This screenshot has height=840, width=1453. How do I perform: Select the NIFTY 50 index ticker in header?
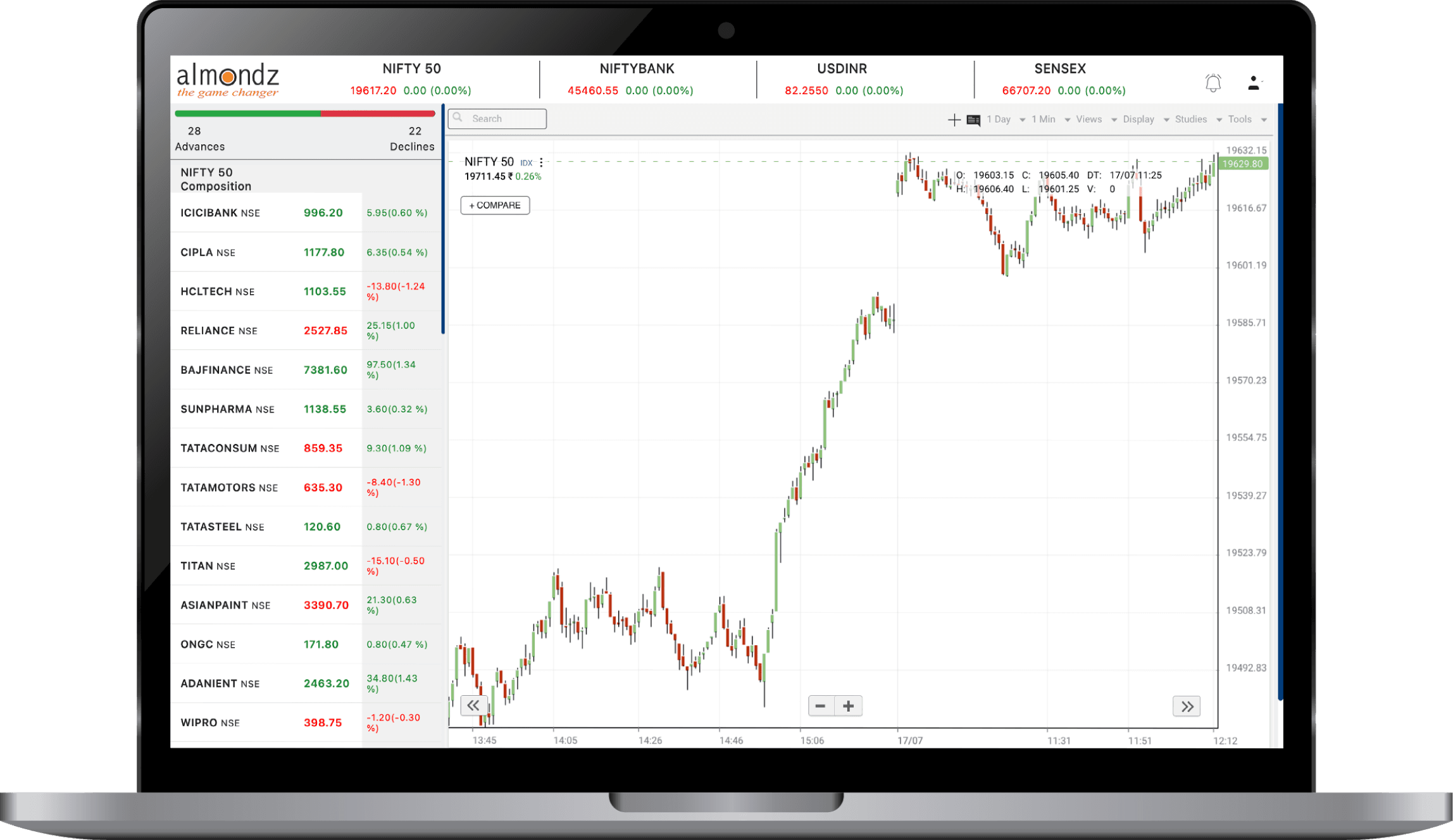[x=411, y=79]
